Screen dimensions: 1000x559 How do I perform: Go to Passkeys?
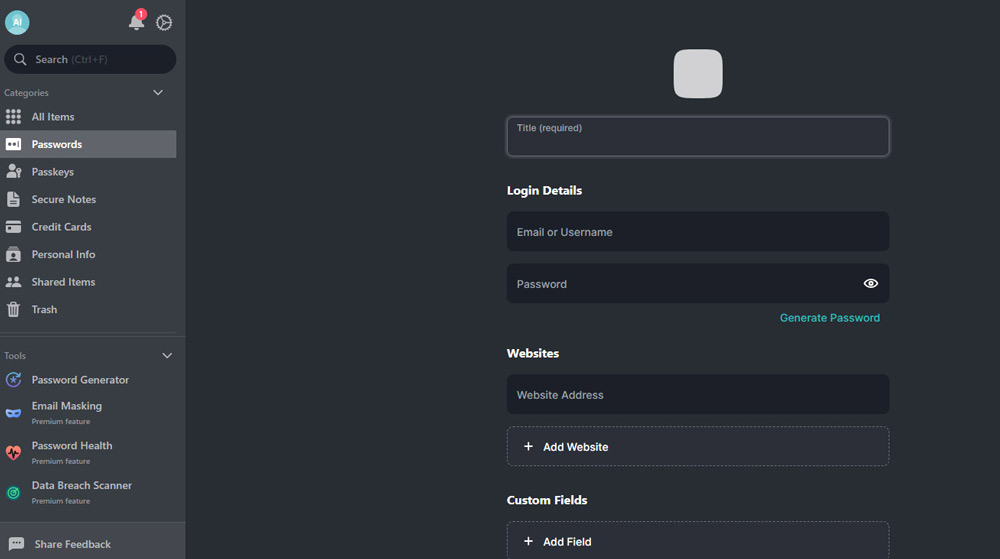click(88, 171)
